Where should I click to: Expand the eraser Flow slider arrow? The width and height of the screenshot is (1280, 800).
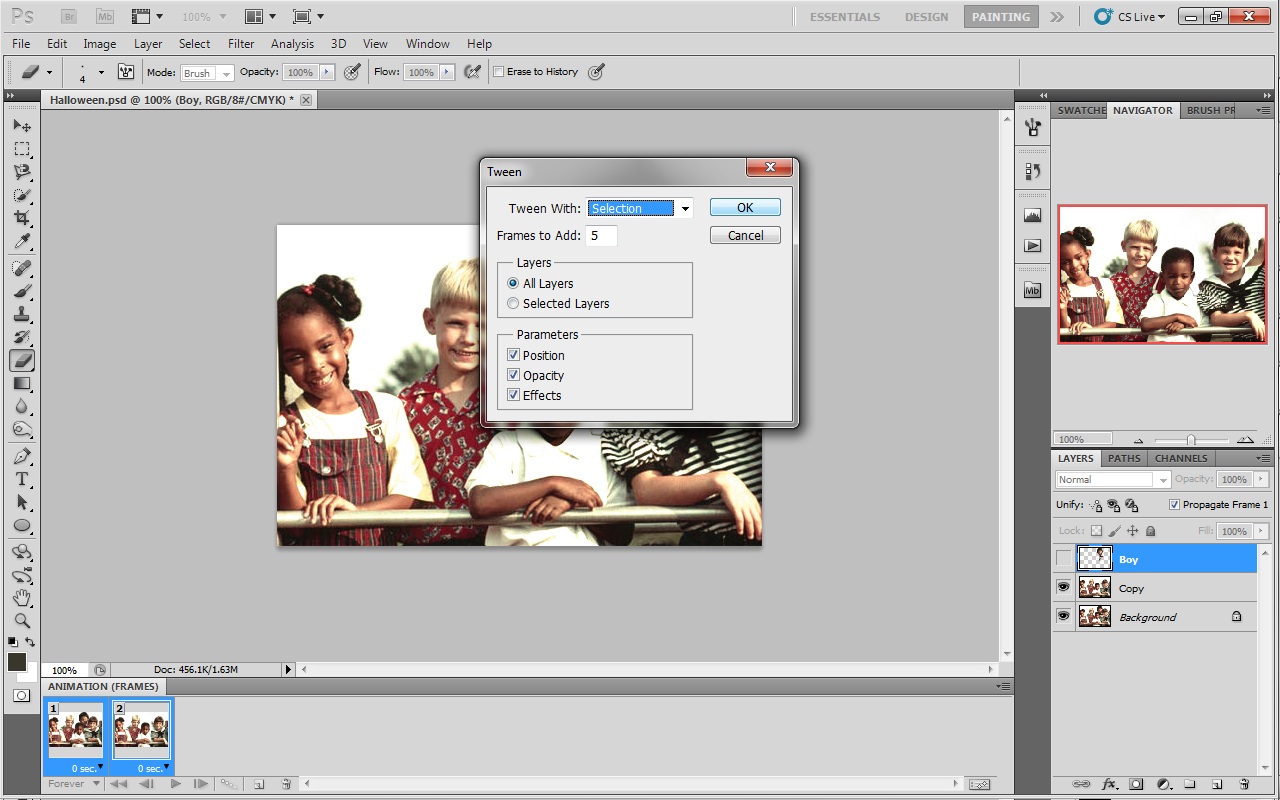(x=447, y=72)
